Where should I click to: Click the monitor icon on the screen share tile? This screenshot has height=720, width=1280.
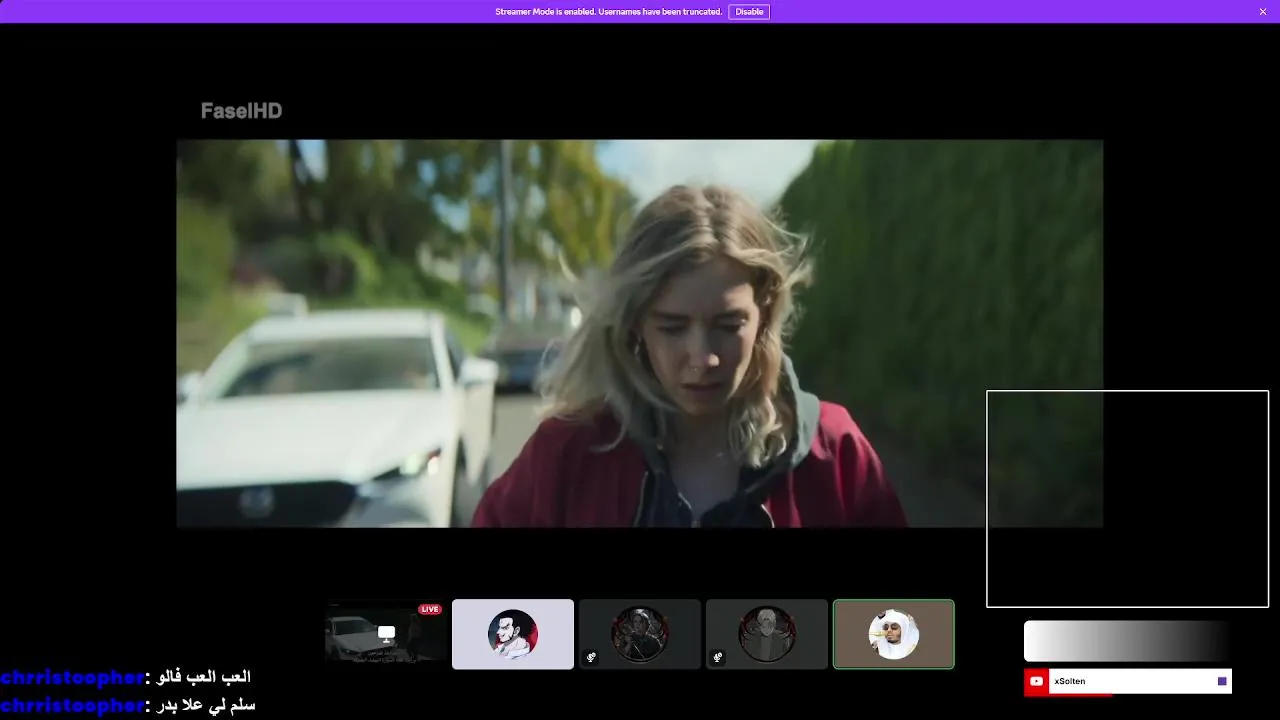pyautogui.click(x=386, y=634)
